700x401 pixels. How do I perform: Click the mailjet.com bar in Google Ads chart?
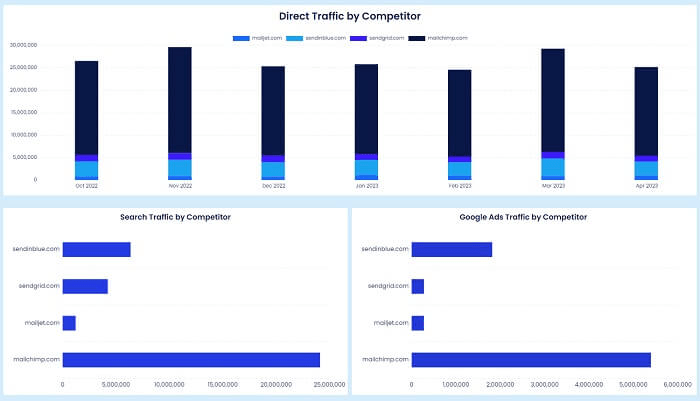[x=418, y=323]
